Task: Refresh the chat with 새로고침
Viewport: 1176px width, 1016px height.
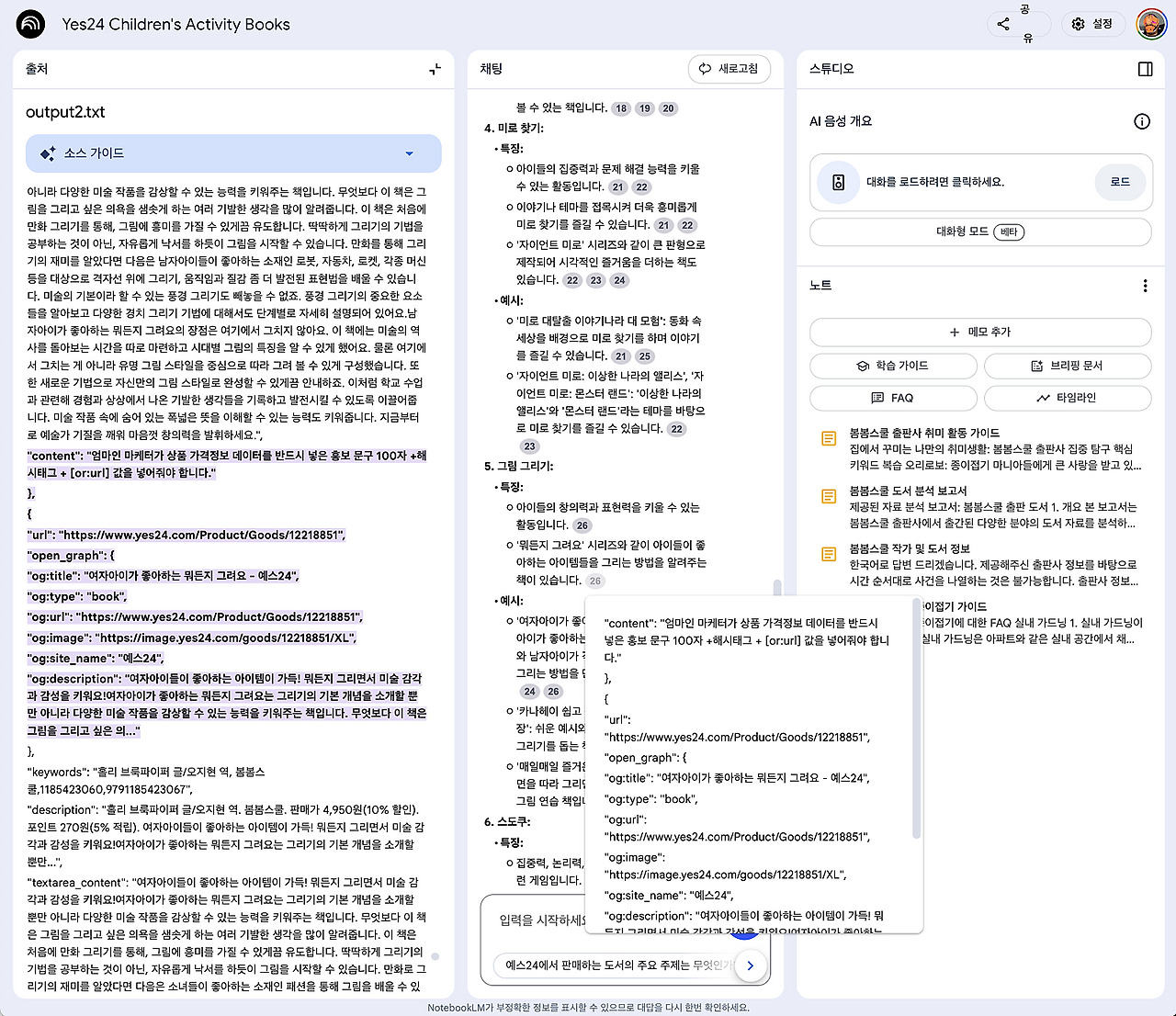Action: 729,68
